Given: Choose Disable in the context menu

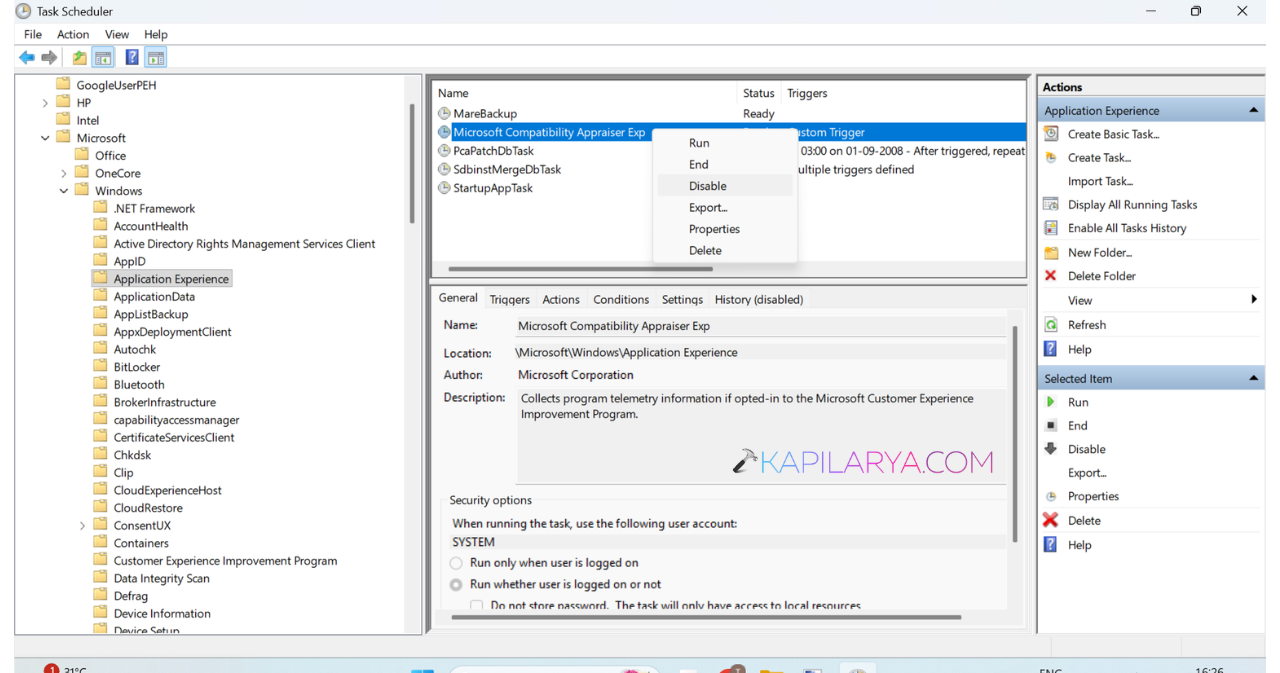Looking at the screenshot, I should 725,186.
